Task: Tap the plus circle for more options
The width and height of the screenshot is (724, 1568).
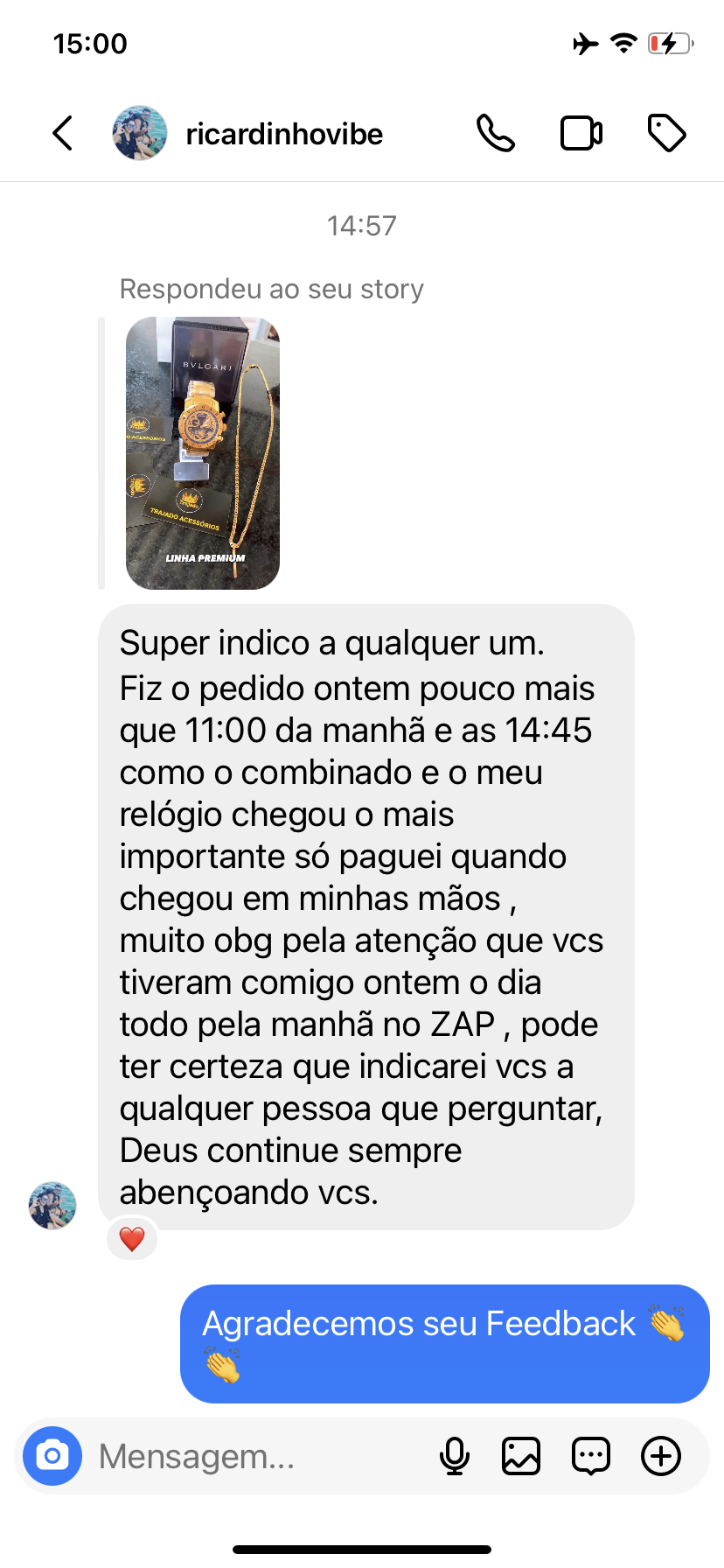Action: tap(661, 1456)
